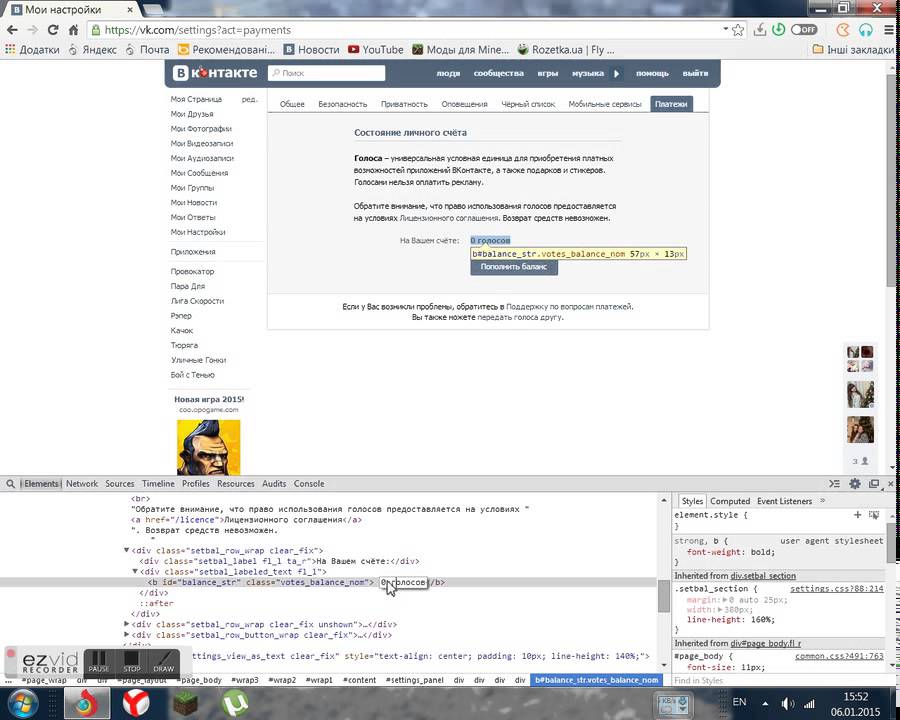Open сообщества in VK header
The height and width of the screenshot is (720, 900).
(498, 73)
